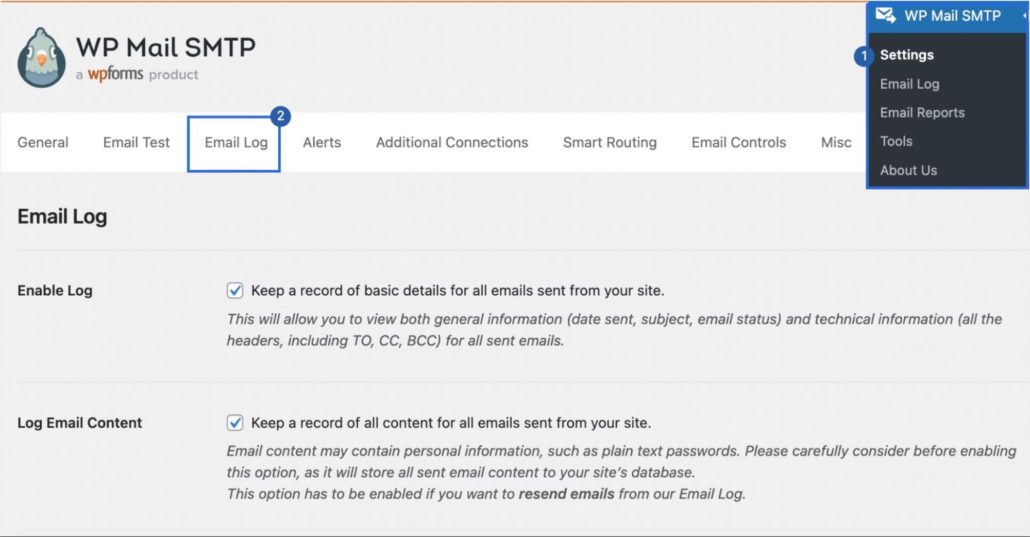Open the Alerts tab
The height and width of the screenshot is (537, 1030).
(x=322, y=143)
